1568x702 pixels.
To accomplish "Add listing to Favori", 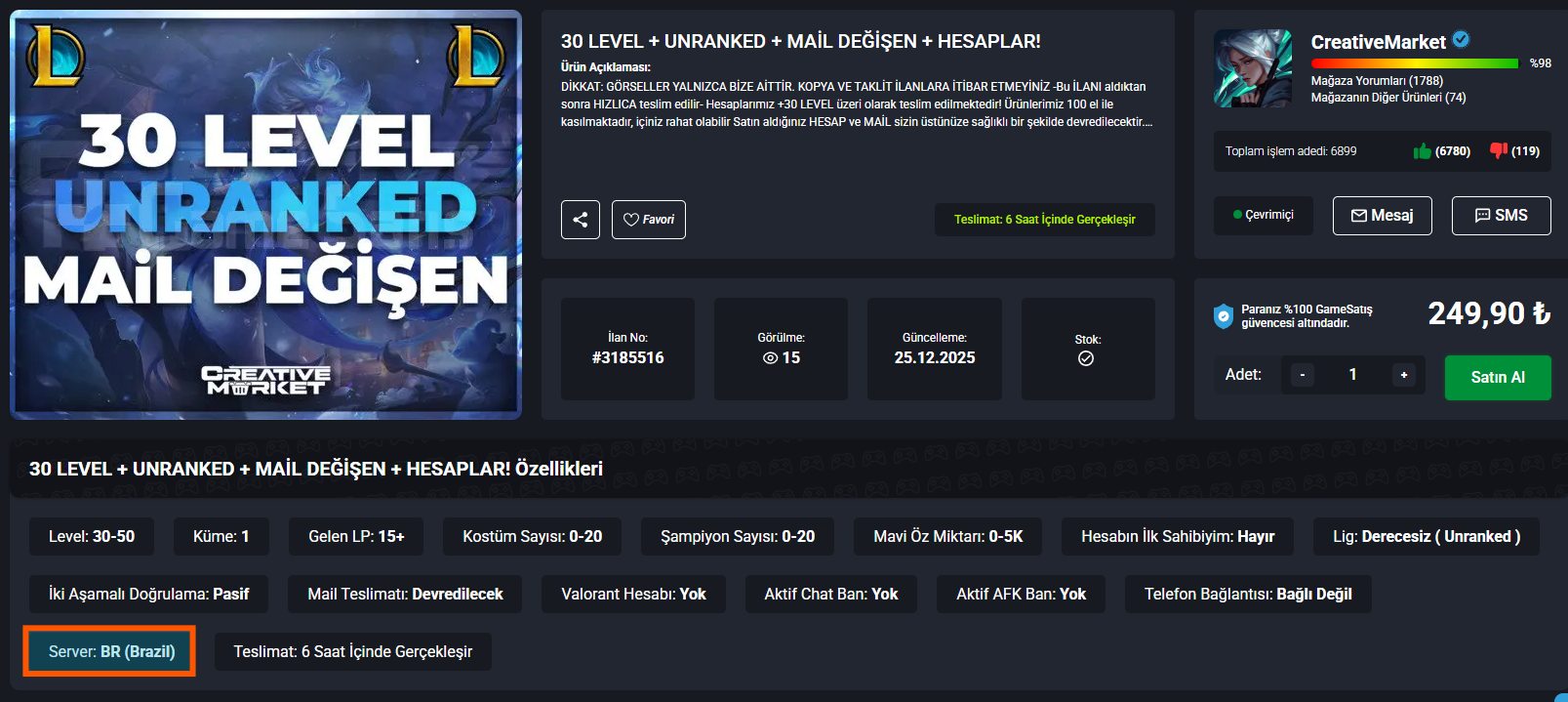I will tap(649, 220).
